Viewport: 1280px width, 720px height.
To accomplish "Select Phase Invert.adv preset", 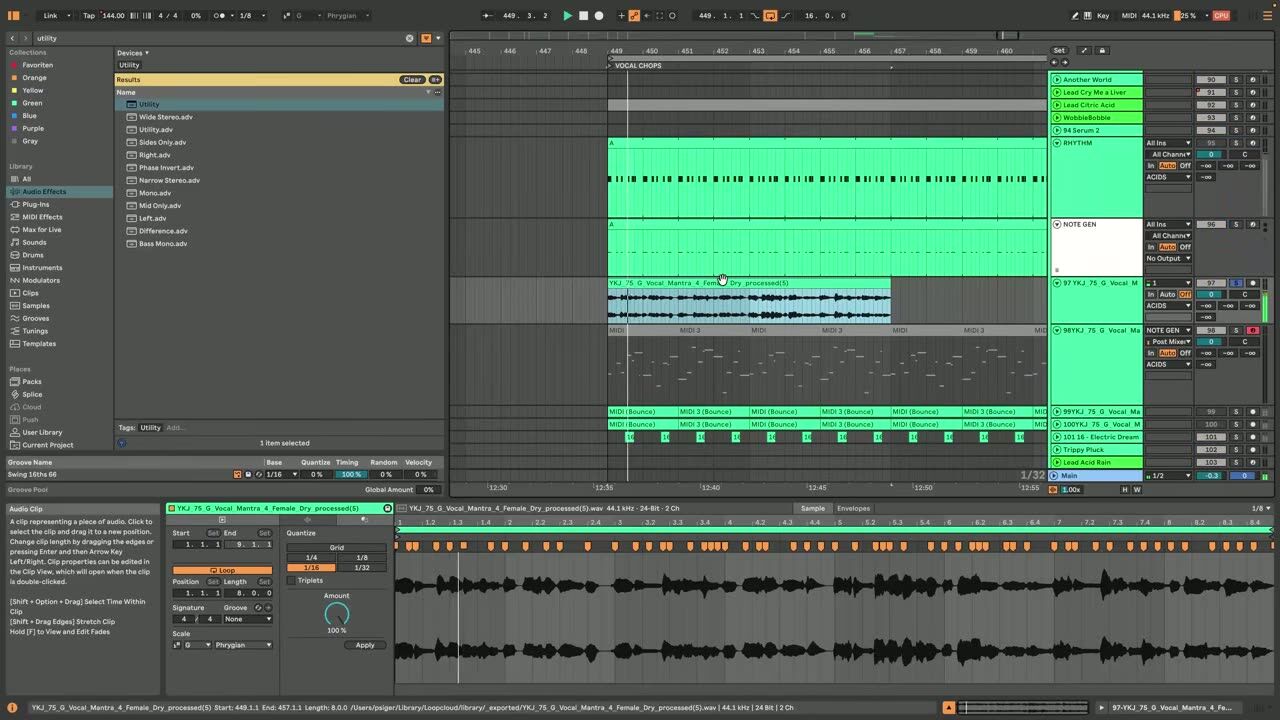I will (x=166, y=168).
